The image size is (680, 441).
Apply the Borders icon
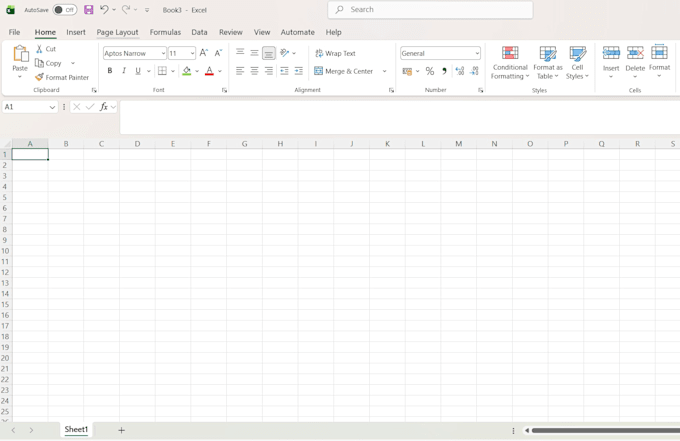pos(162,71)
